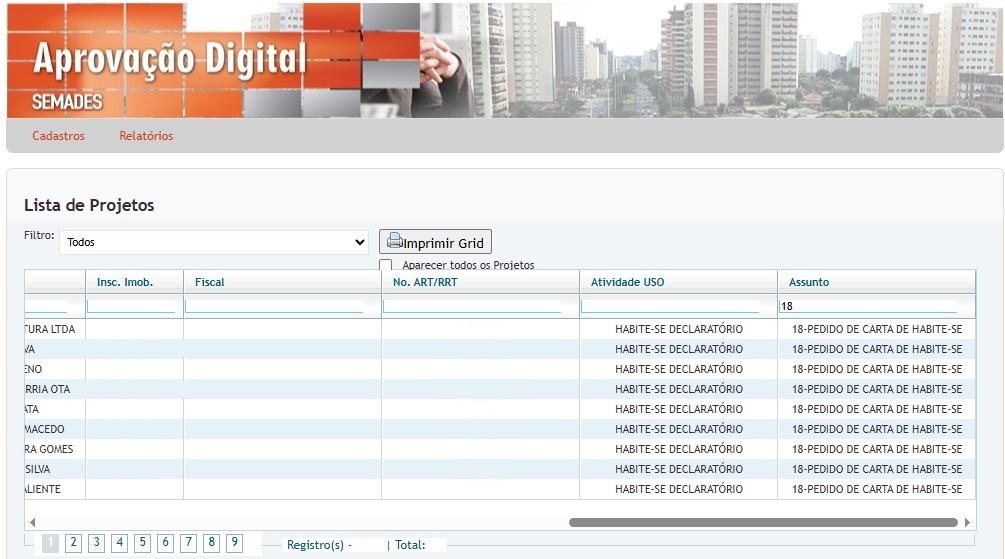This screenshot has width=1005, height=559.
Task: Click the scroll left arrow of the grid
Action: (32, 522)
